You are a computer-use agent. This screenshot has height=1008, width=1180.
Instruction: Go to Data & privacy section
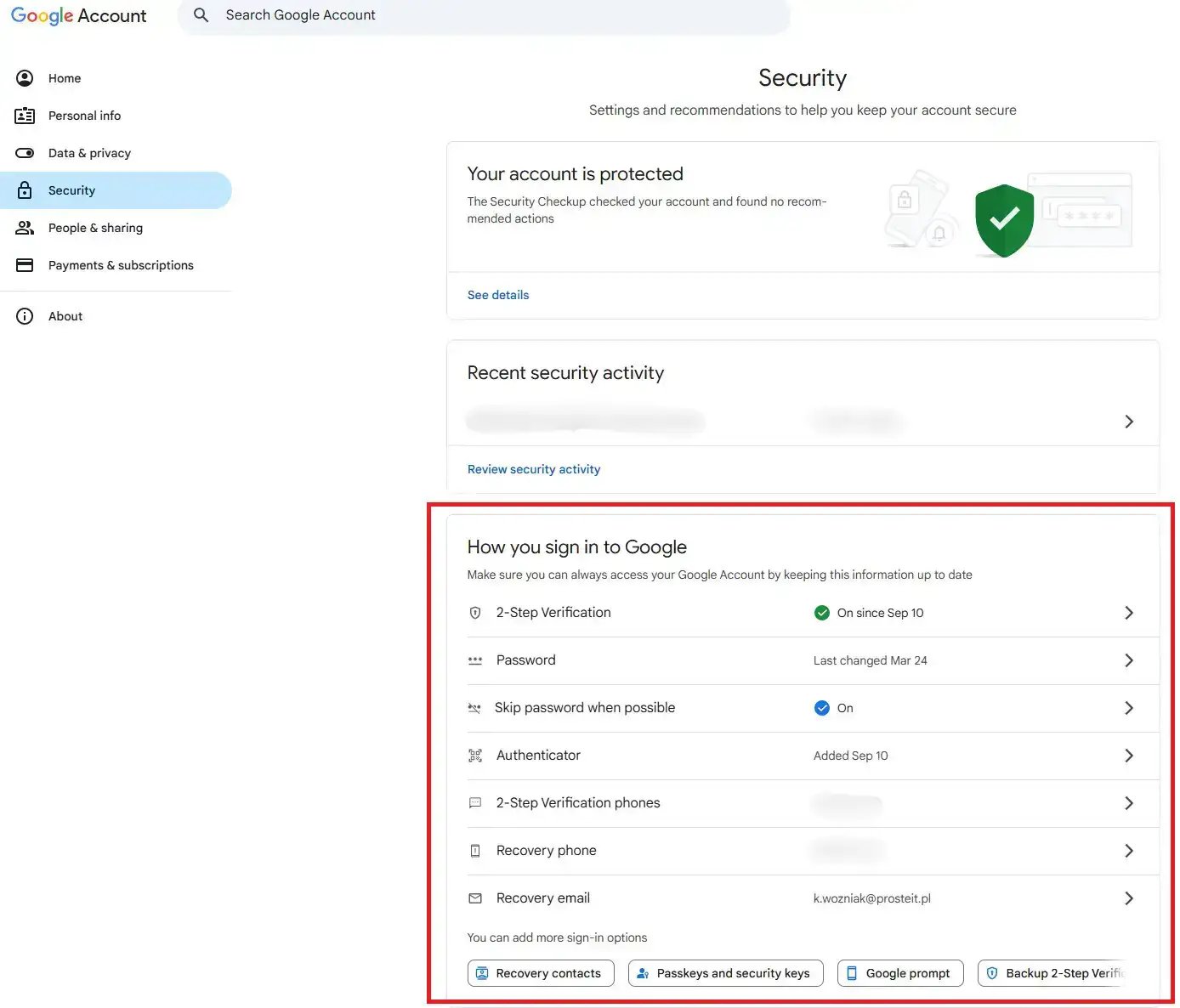[x=89, y=153]
